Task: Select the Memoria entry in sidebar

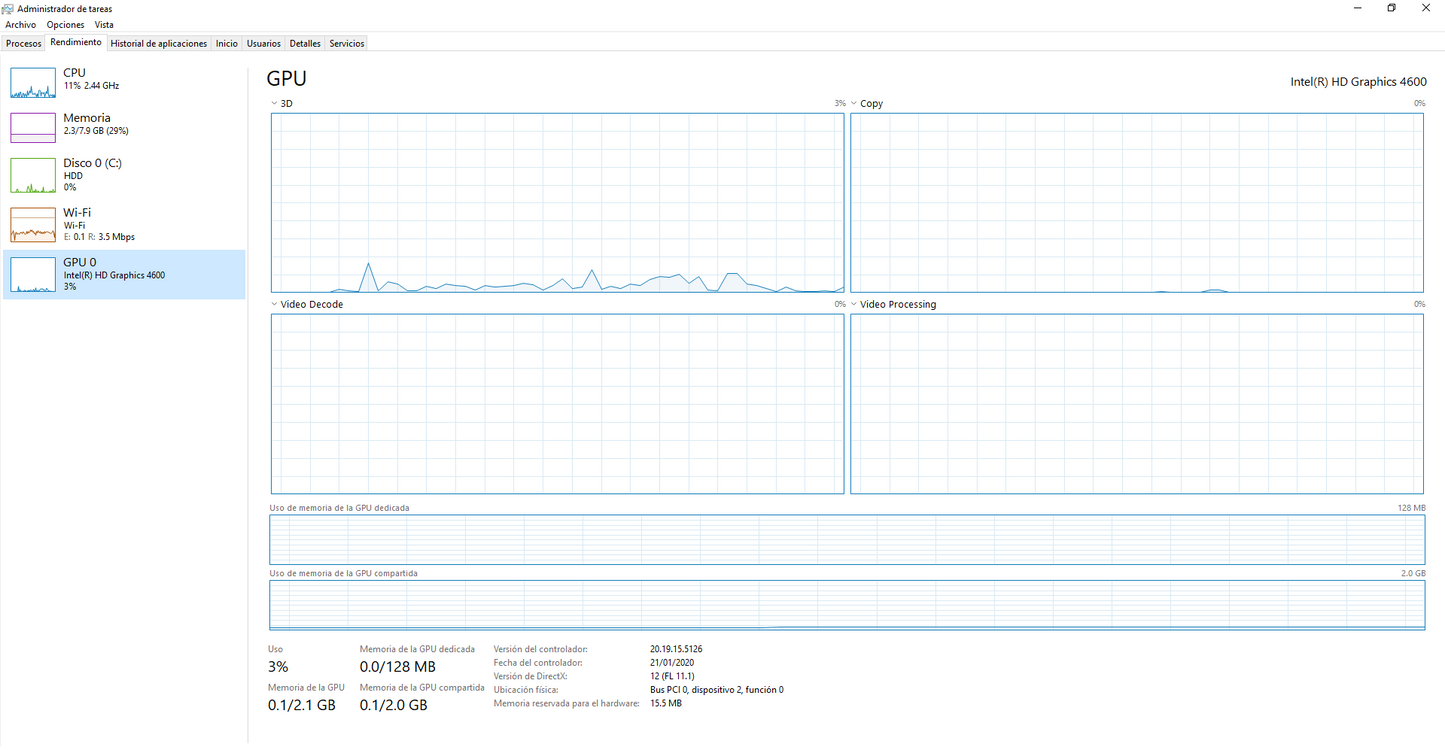Action: tap(124, 128)
